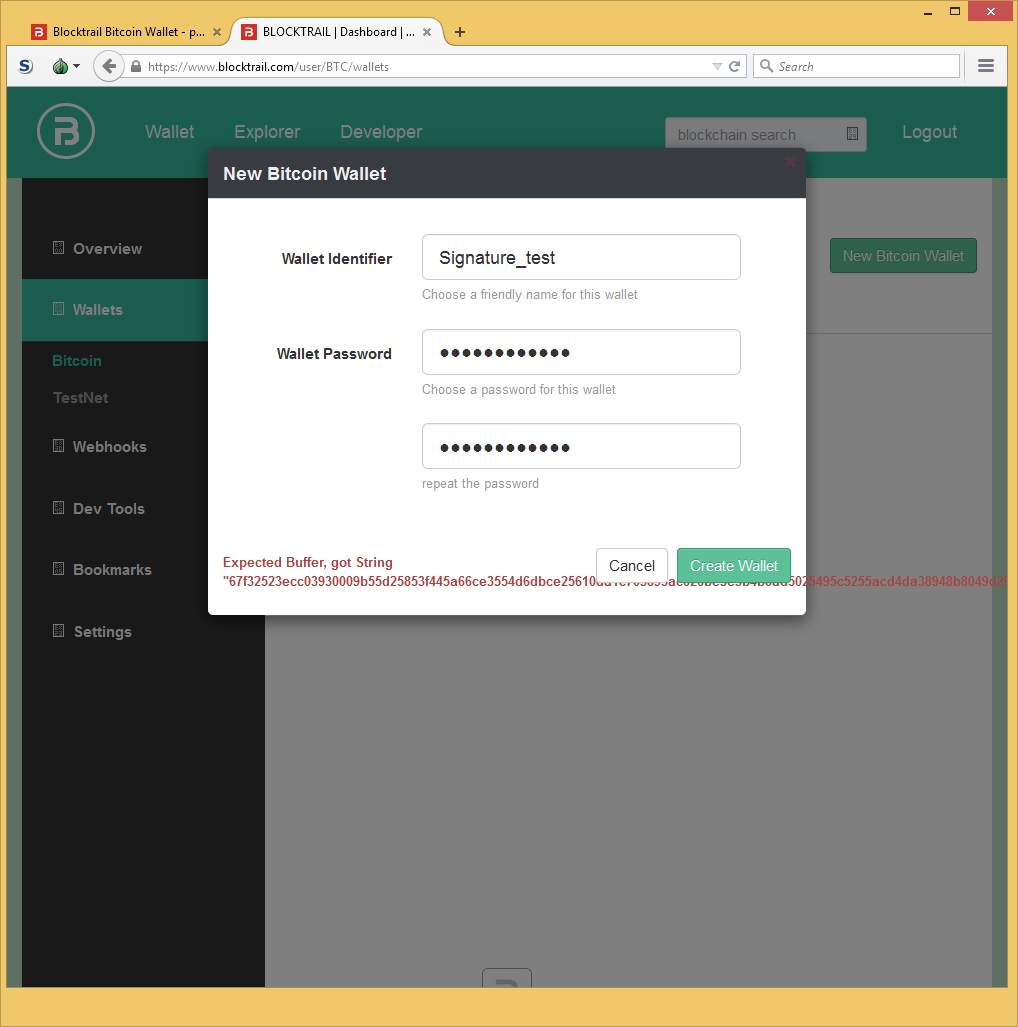
Task: Open the browser hamburger menu
Action: click(x=986, y=66)
